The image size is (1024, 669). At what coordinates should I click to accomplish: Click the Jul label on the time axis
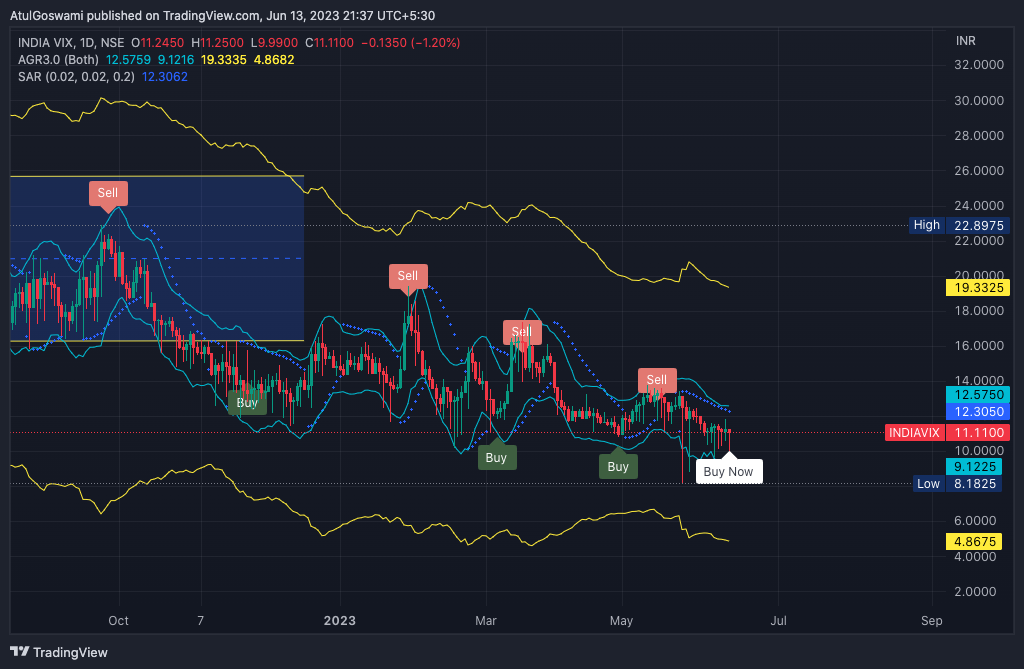coord(778,621)
